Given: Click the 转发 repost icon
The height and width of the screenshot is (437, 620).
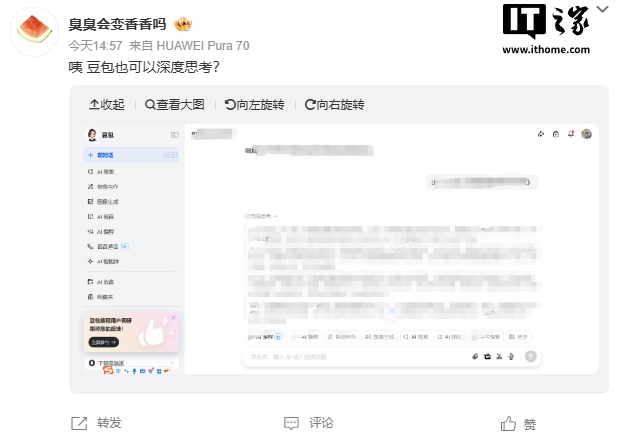Looking at the screenshot, I should tap(79, 423).
